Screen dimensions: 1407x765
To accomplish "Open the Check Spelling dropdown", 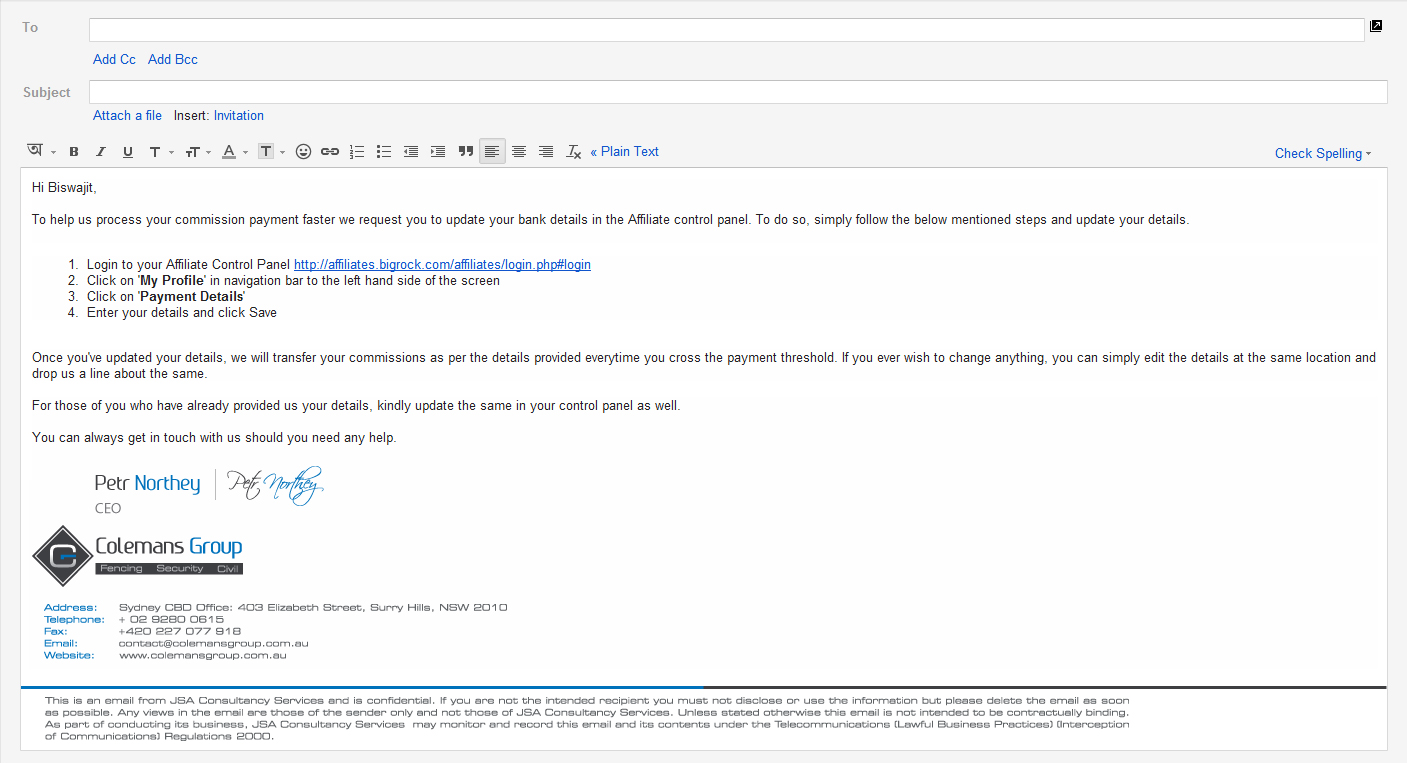I will (x=1323, y=153).
